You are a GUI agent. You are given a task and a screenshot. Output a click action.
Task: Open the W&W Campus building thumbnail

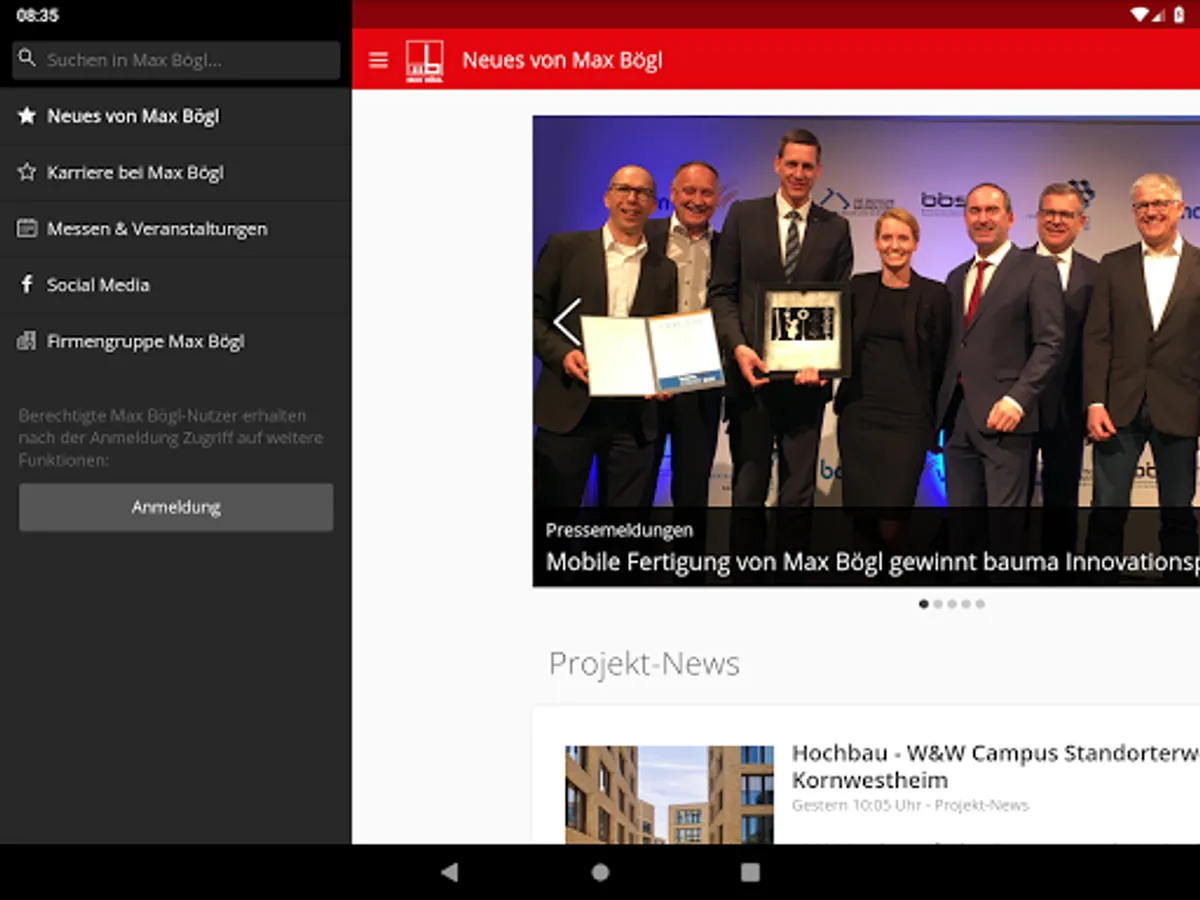(669, 795)
